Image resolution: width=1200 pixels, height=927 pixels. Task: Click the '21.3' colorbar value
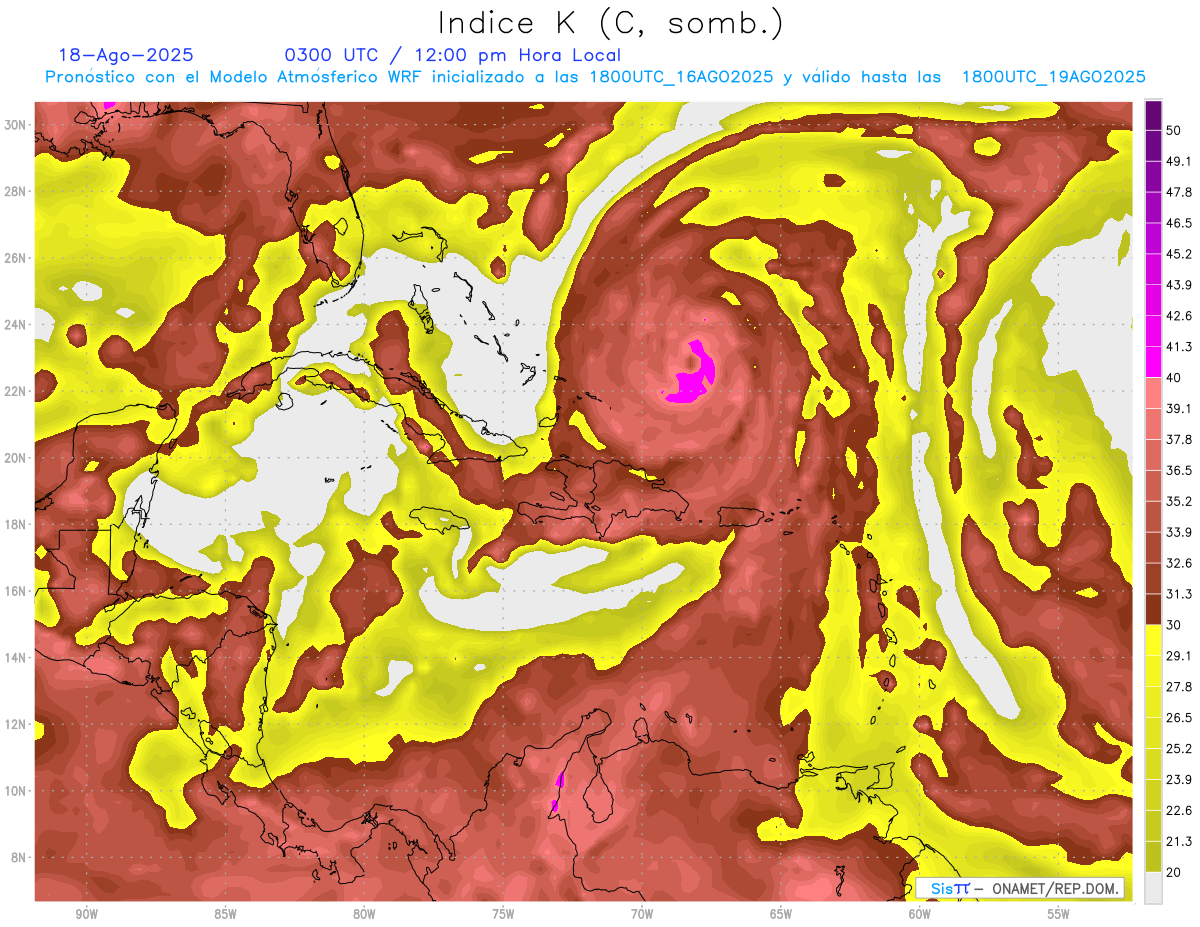[1179, 841]
